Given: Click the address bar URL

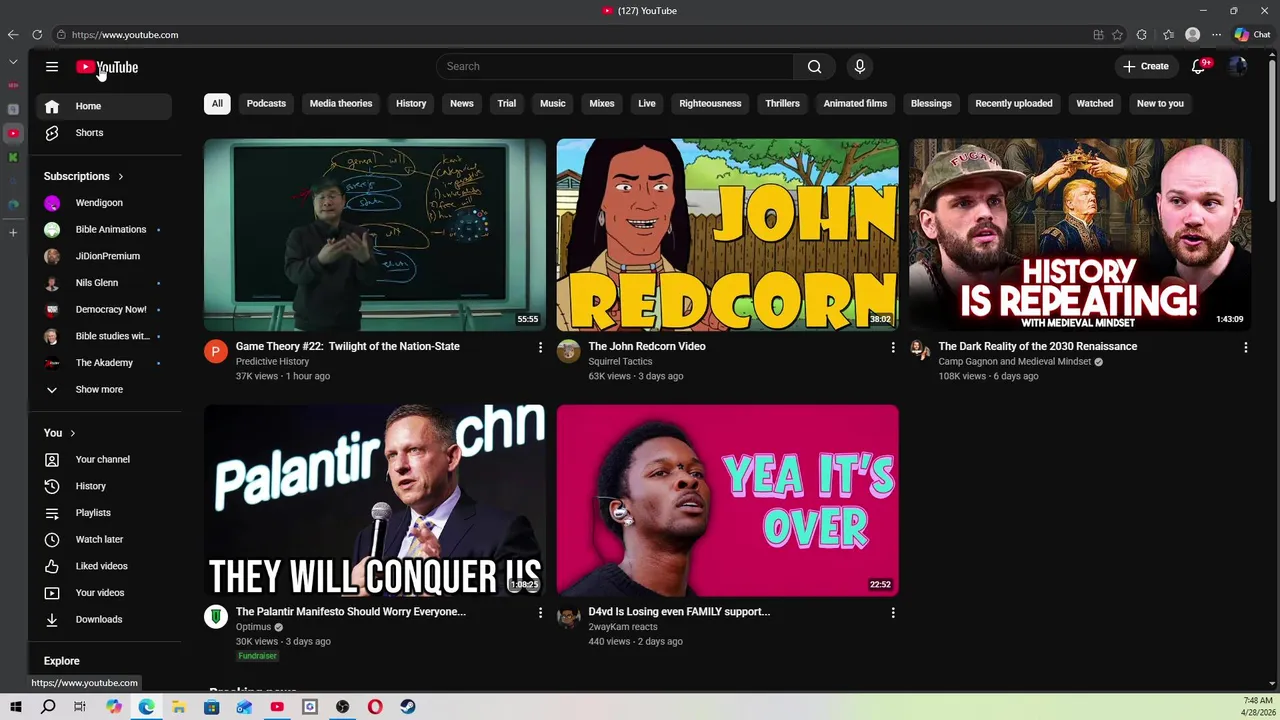Looking at the screenshot, I should pyautogui.click(x=125, y=35).
